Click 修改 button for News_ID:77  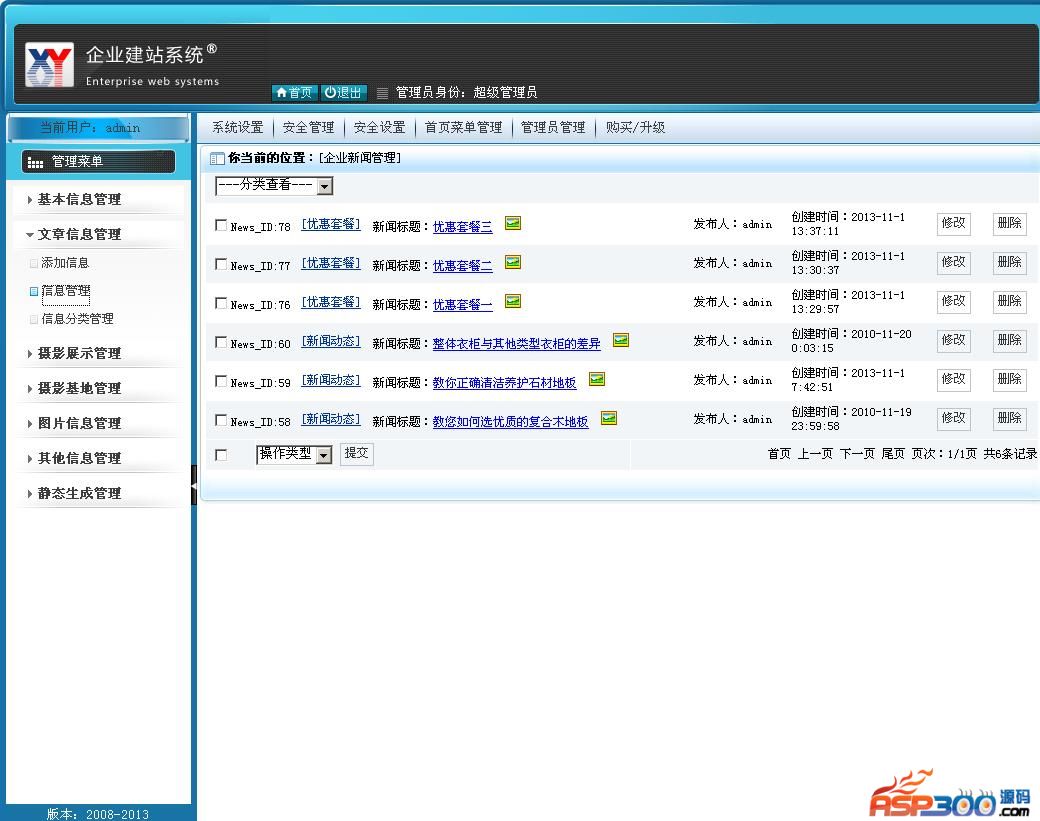pos(953,262)
